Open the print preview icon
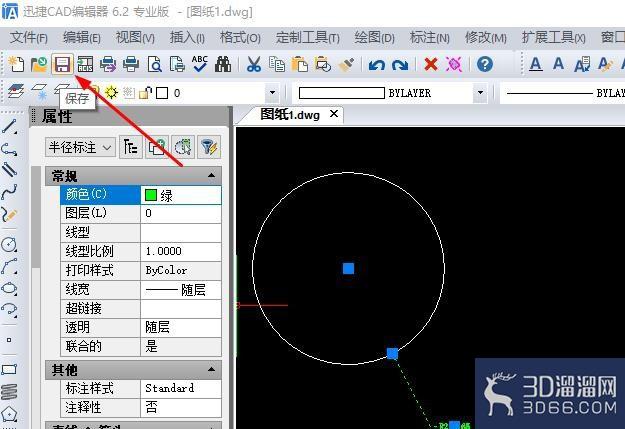This screenshot has width=625, height=429. (154, 64)
